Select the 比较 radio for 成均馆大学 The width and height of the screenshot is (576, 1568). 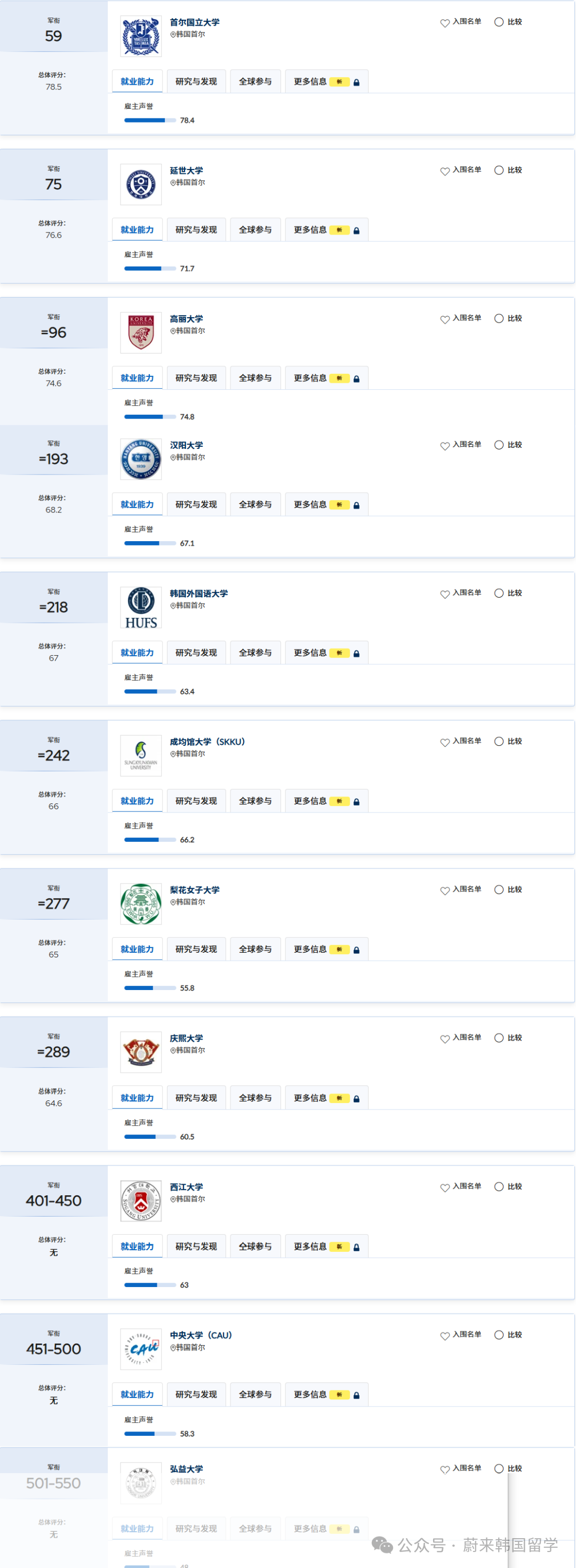(499, 742)
